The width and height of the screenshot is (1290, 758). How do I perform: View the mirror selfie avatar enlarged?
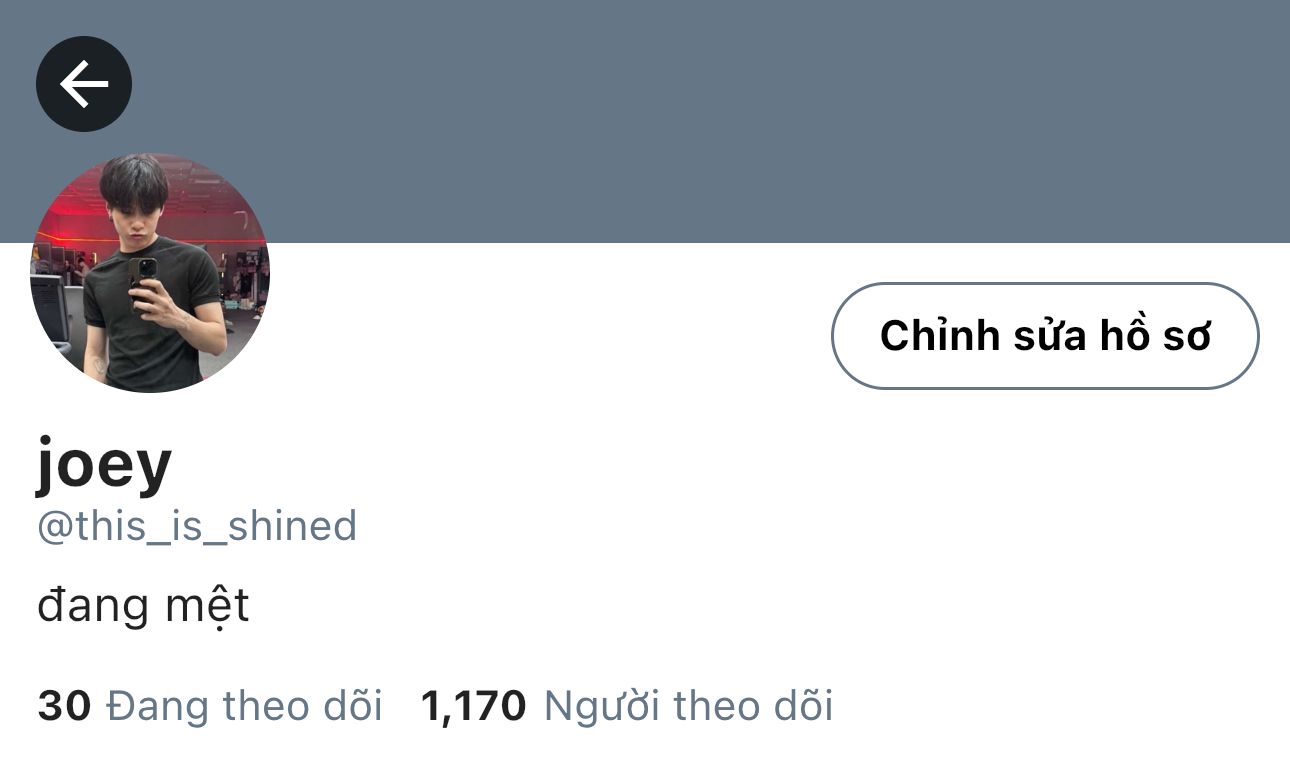pyautogui.click(x=150, y=273)
